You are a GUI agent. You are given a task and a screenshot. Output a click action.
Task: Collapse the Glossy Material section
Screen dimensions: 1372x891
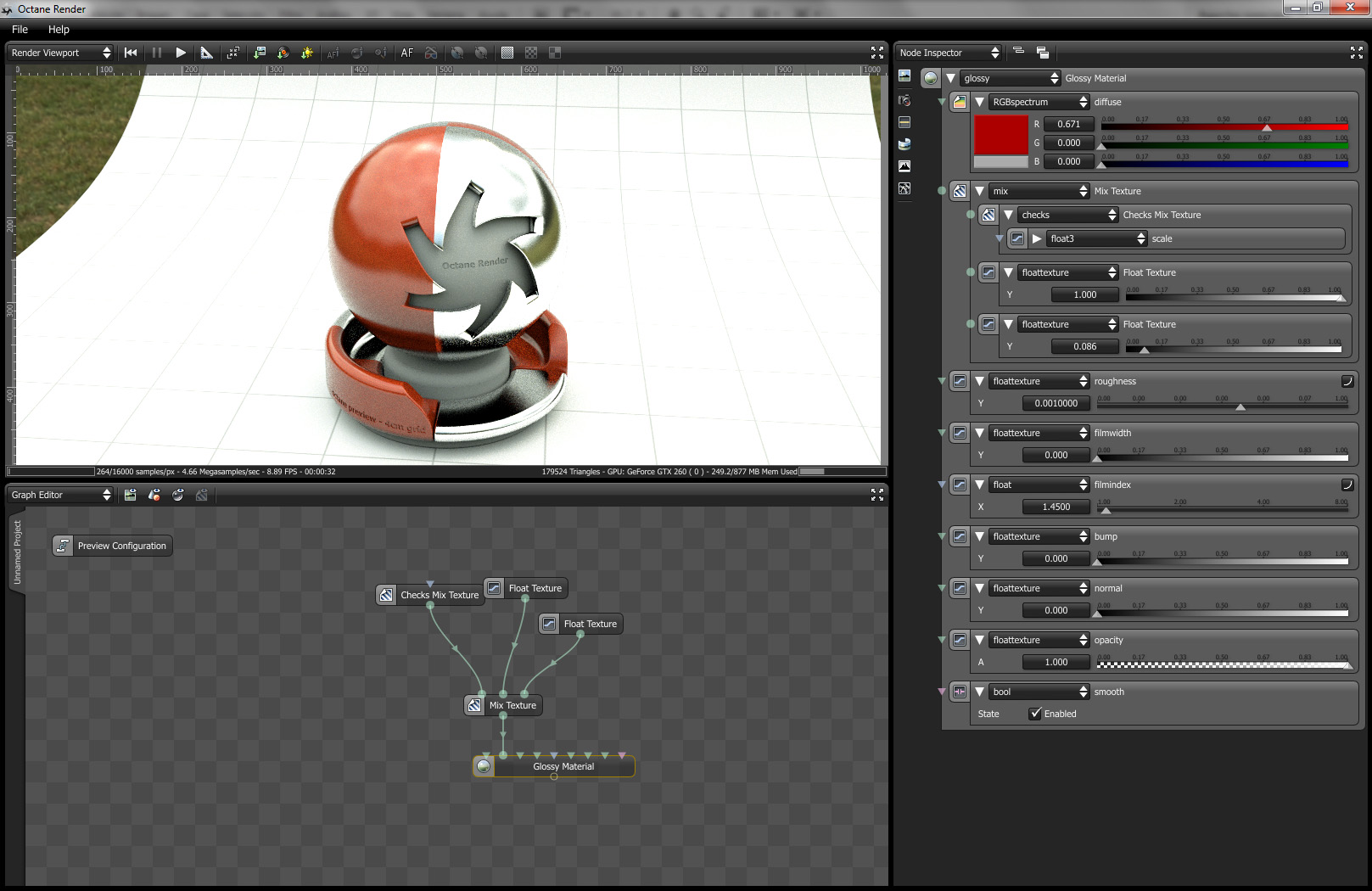tap(951, 78)
